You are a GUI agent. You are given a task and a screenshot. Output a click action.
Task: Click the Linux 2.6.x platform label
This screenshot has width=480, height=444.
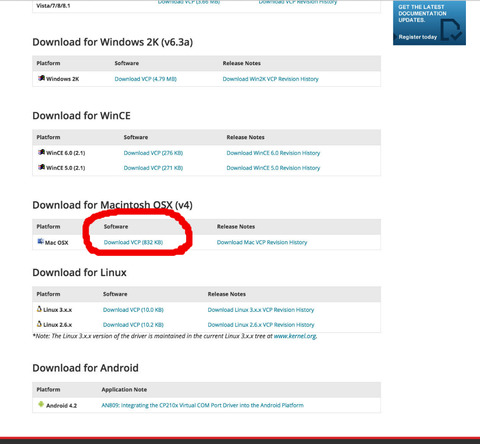click(x=58, y=325)
